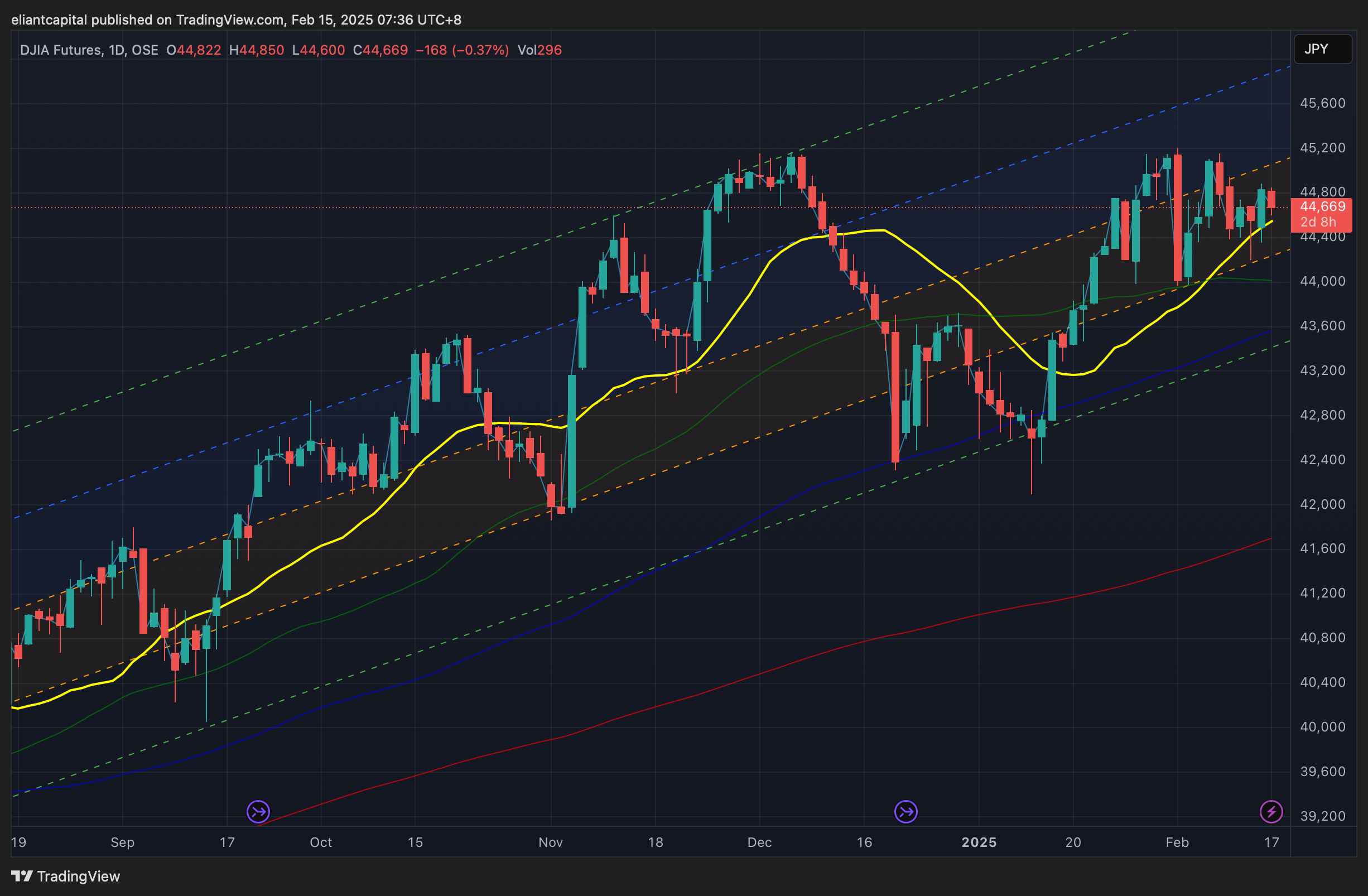Click the TradingView wordmark at bottom-left

coord(78,876)
